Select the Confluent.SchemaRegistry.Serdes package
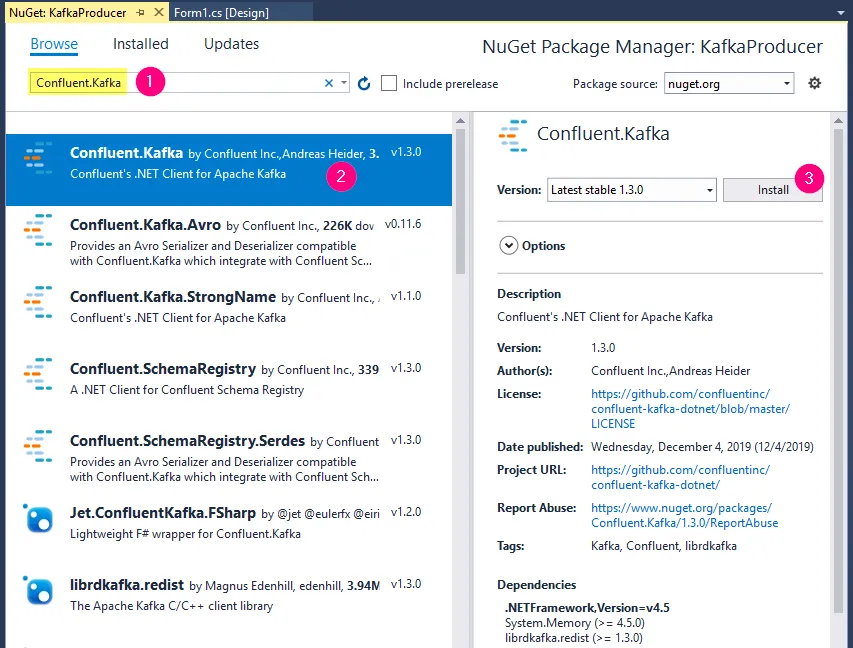The height and width of the screenshot is (648, 853). coord(228,458)
